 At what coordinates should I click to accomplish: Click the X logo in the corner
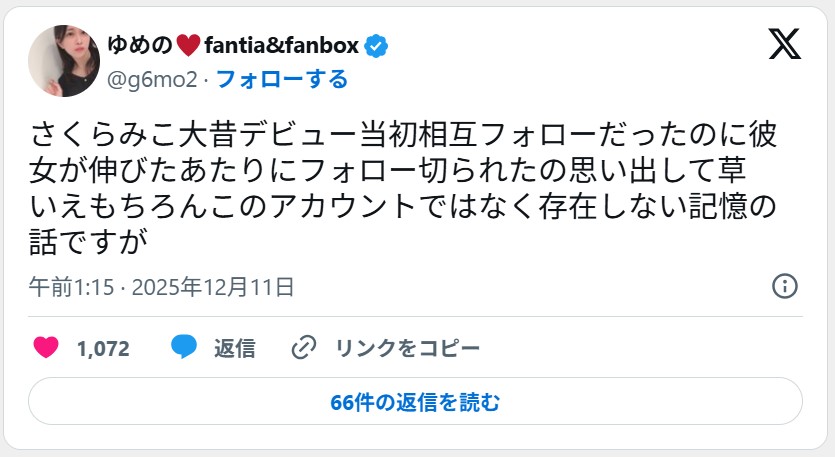pyautogui.click(x=784, y=44)
